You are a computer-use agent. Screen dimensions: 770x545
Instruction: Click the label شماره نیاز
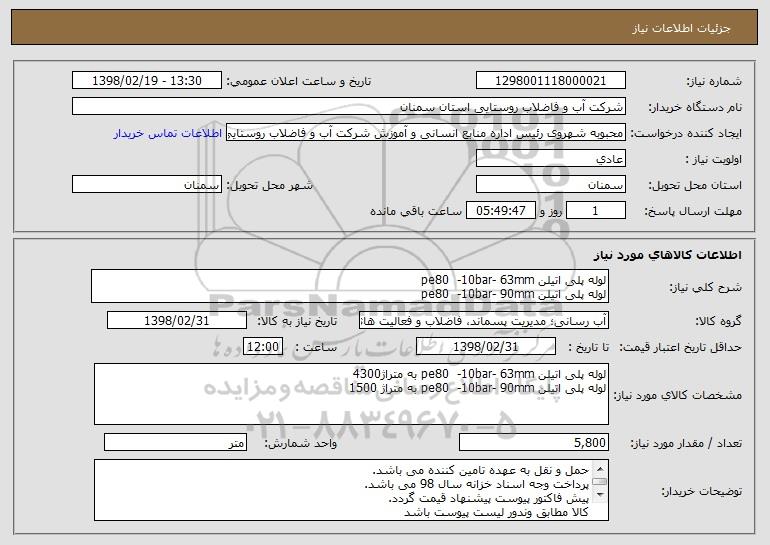pyautogui.click(x=714, y=82)
